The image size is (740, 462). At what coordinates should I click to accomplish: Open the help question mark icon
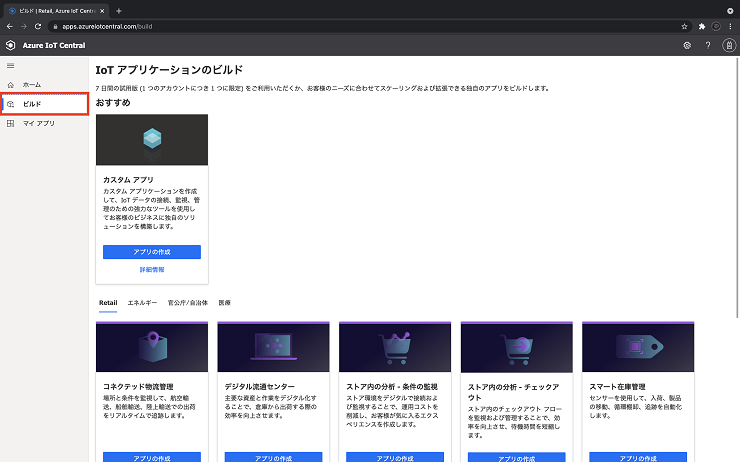point(708,45)
